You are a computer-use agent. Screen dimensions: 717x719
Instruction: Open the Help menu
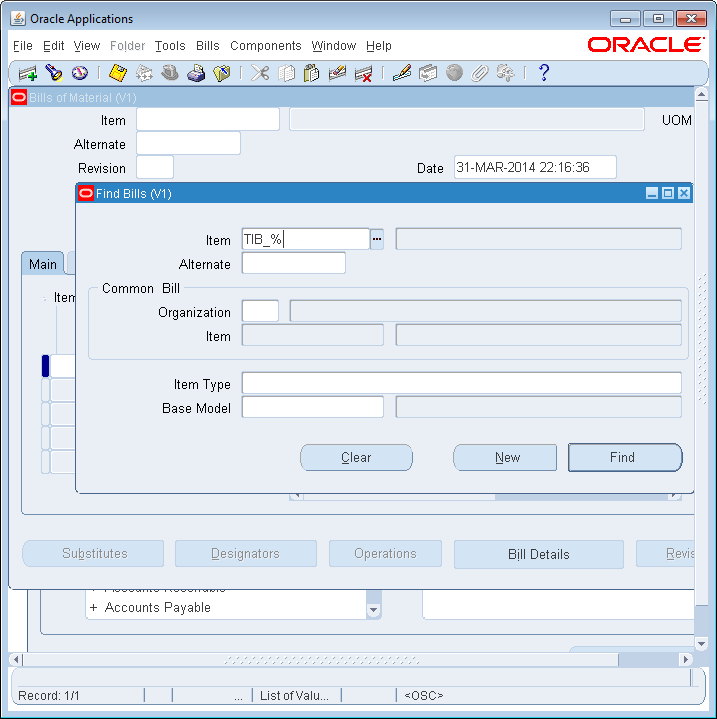click(x=379, y=46)
